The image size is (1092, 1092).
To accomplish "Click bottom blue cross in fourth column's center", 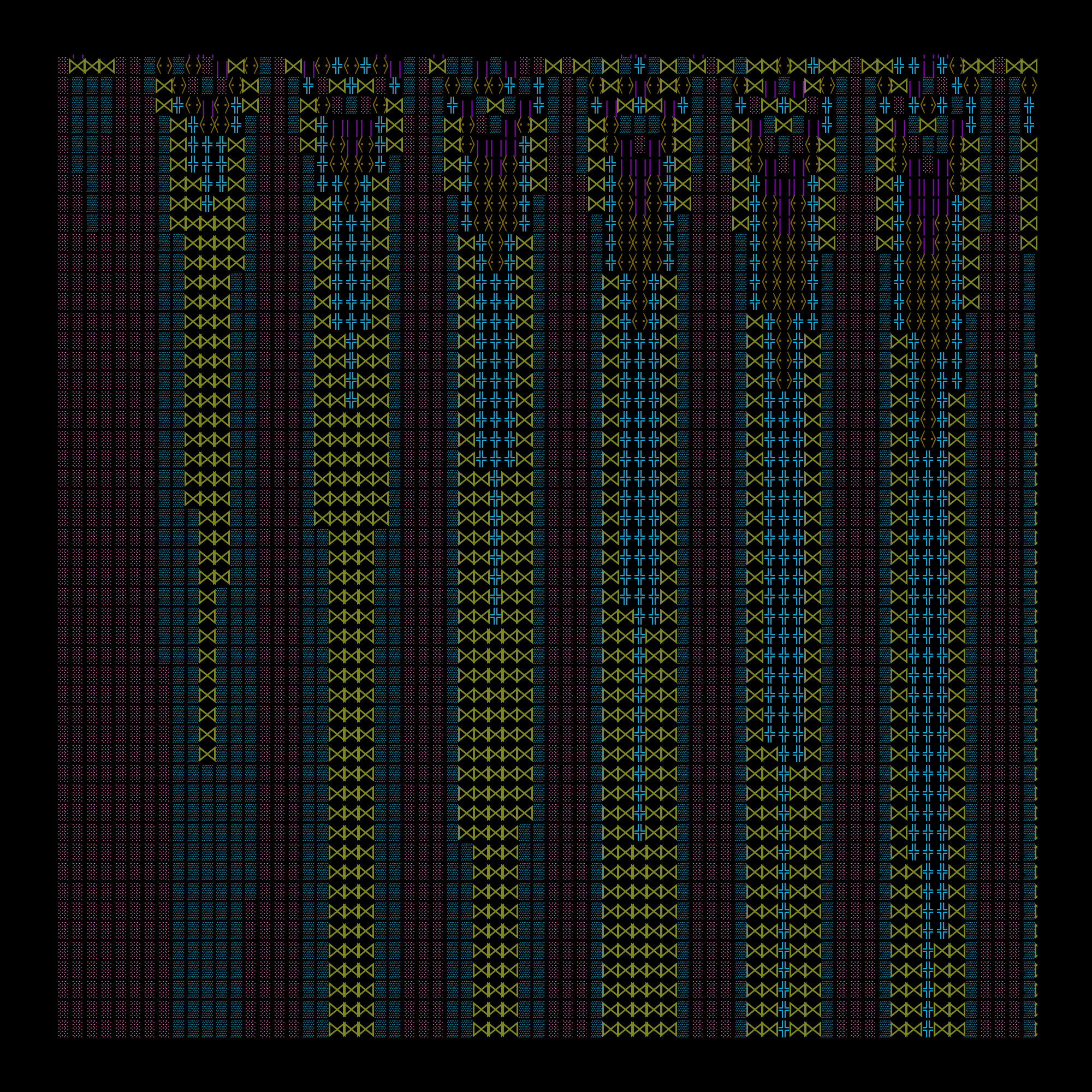I will coord(639,833).
